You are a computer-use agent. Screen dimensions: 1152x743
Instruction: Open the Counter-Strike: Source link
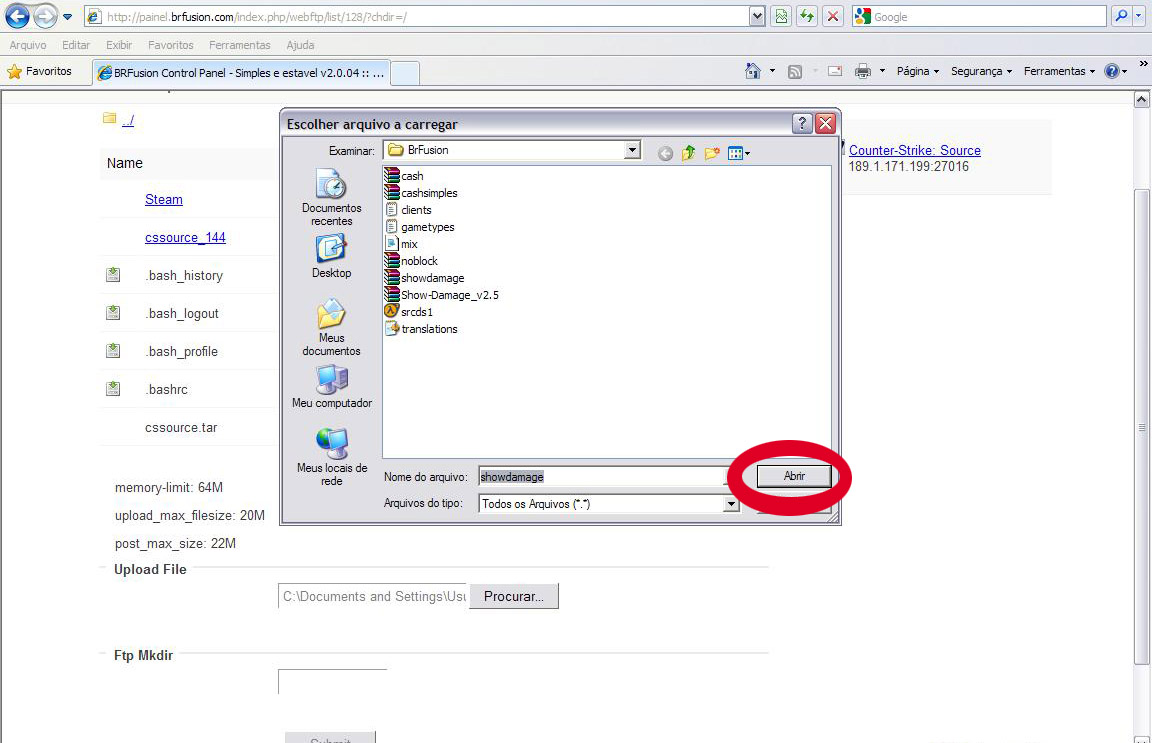click(914, 150)
